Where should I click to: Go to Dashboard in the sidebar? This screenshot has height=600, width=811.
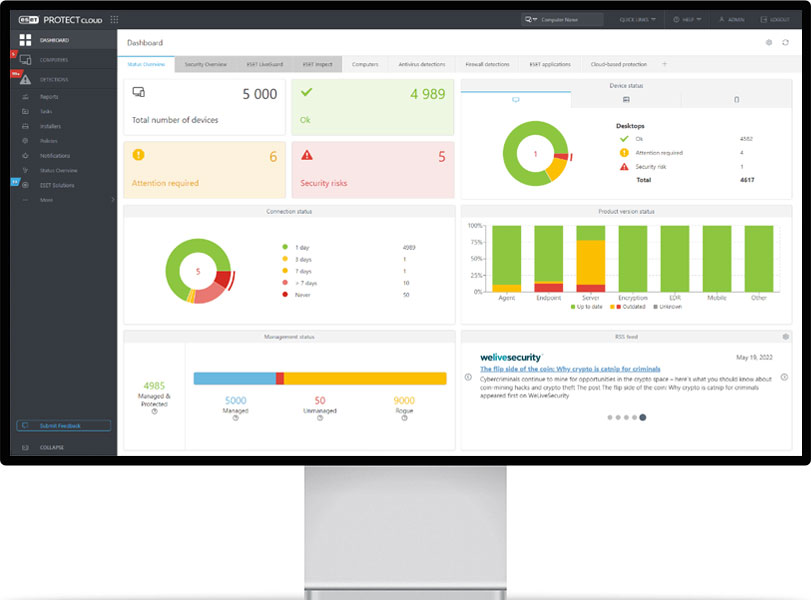(x=64, y=40)
